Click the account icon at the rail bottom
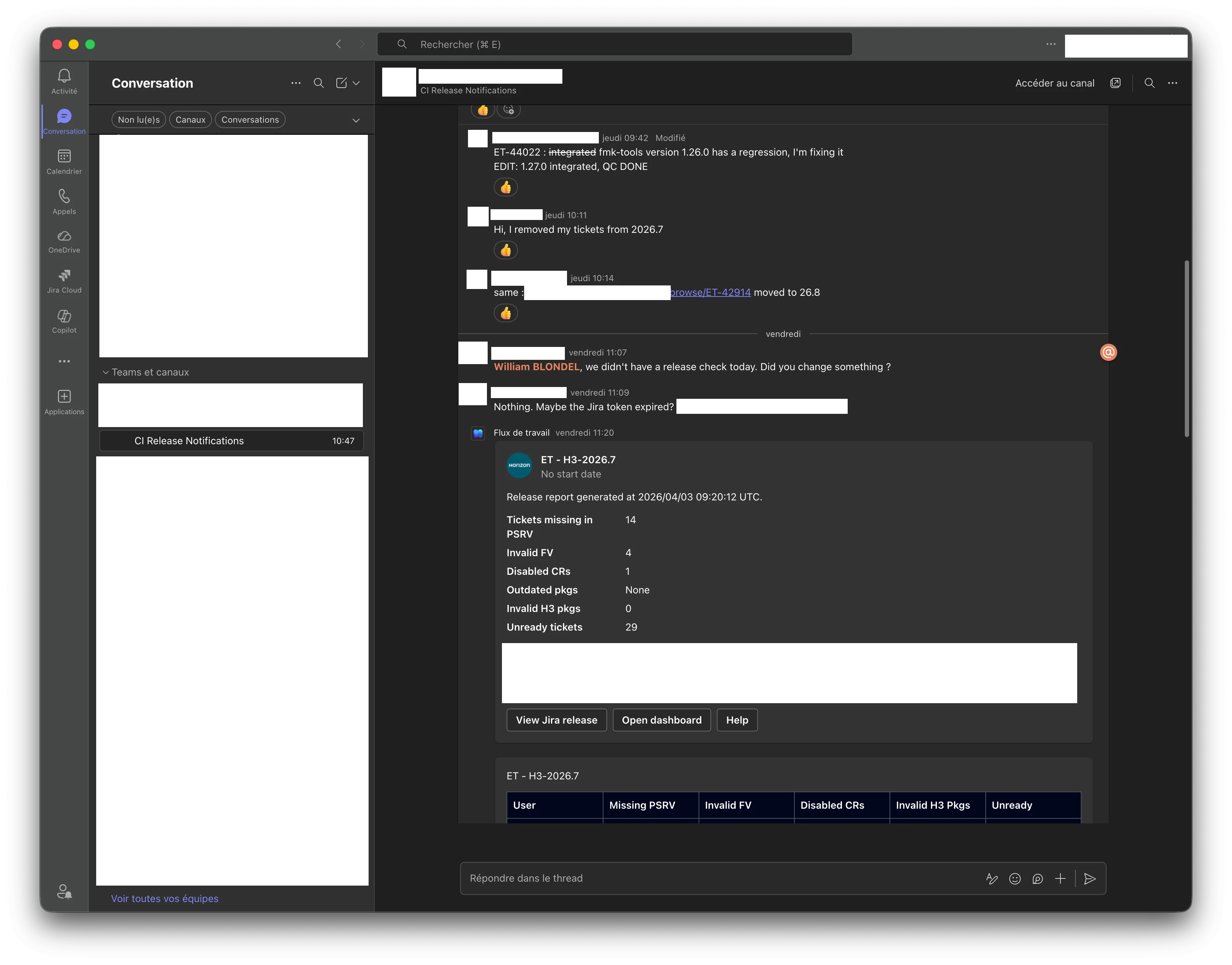1232x965 pixels. (x=64, y=891)
